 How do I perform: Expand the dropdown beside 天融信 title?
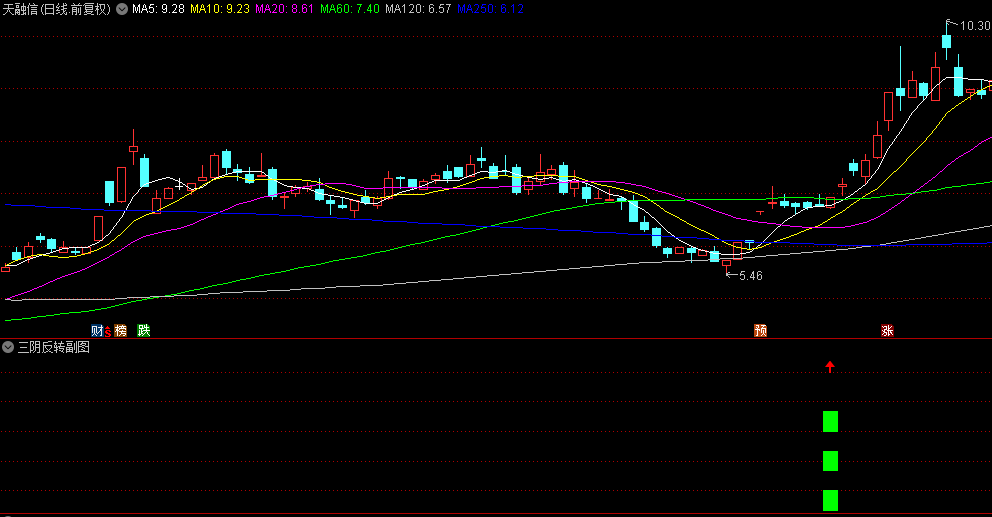(x=121, y=9)
